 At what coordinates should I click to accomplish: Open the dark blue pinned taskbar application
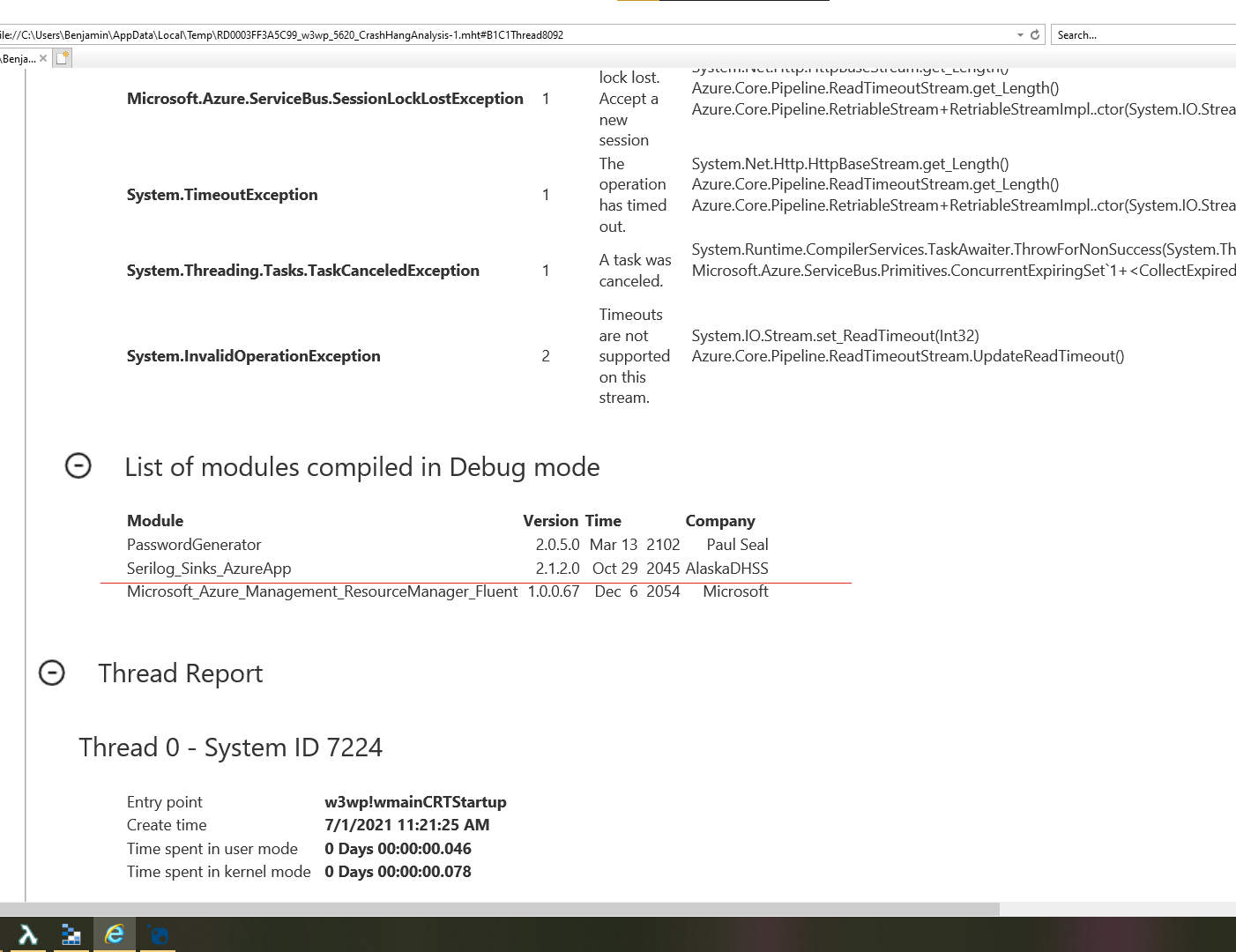click(x=158, y=933)
